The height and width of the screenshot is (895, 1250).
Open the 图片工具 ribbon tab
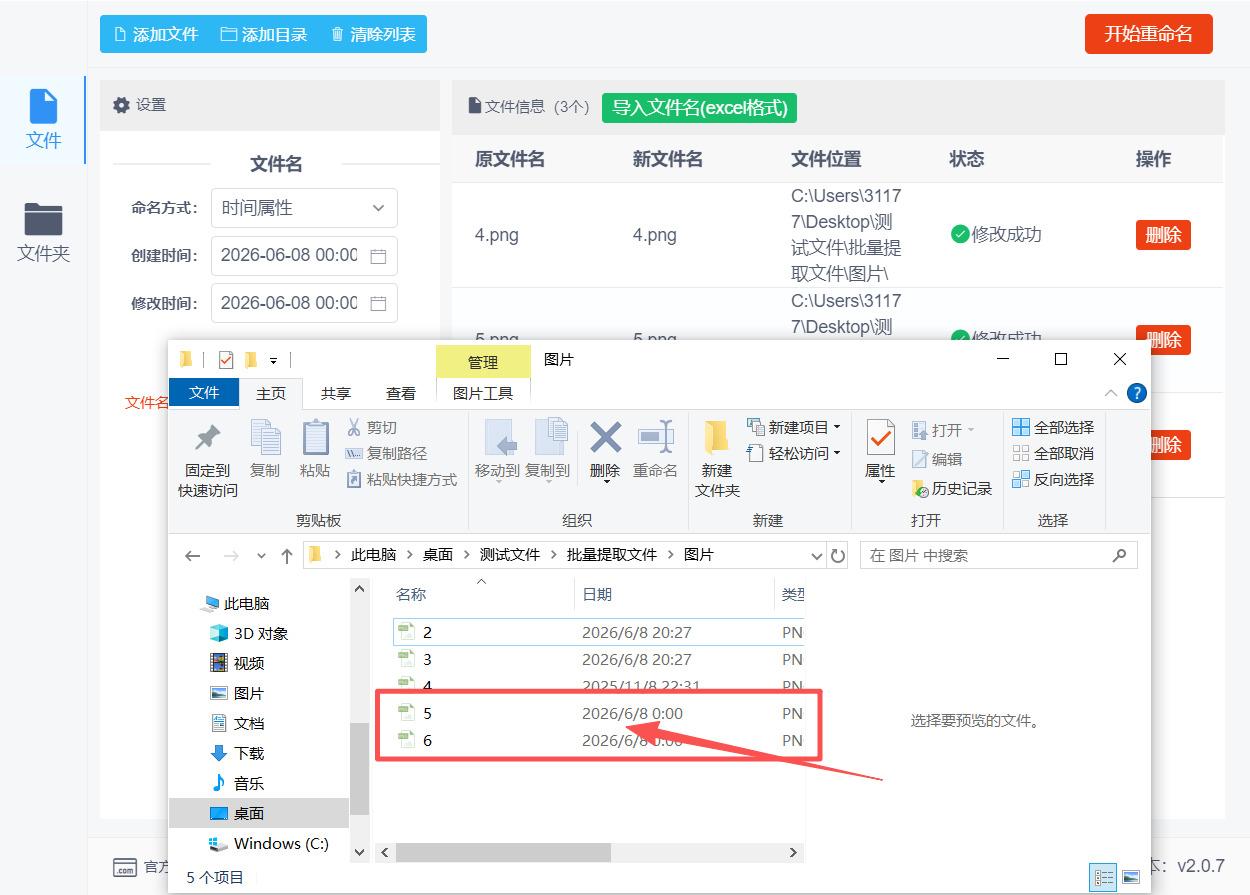483,394
